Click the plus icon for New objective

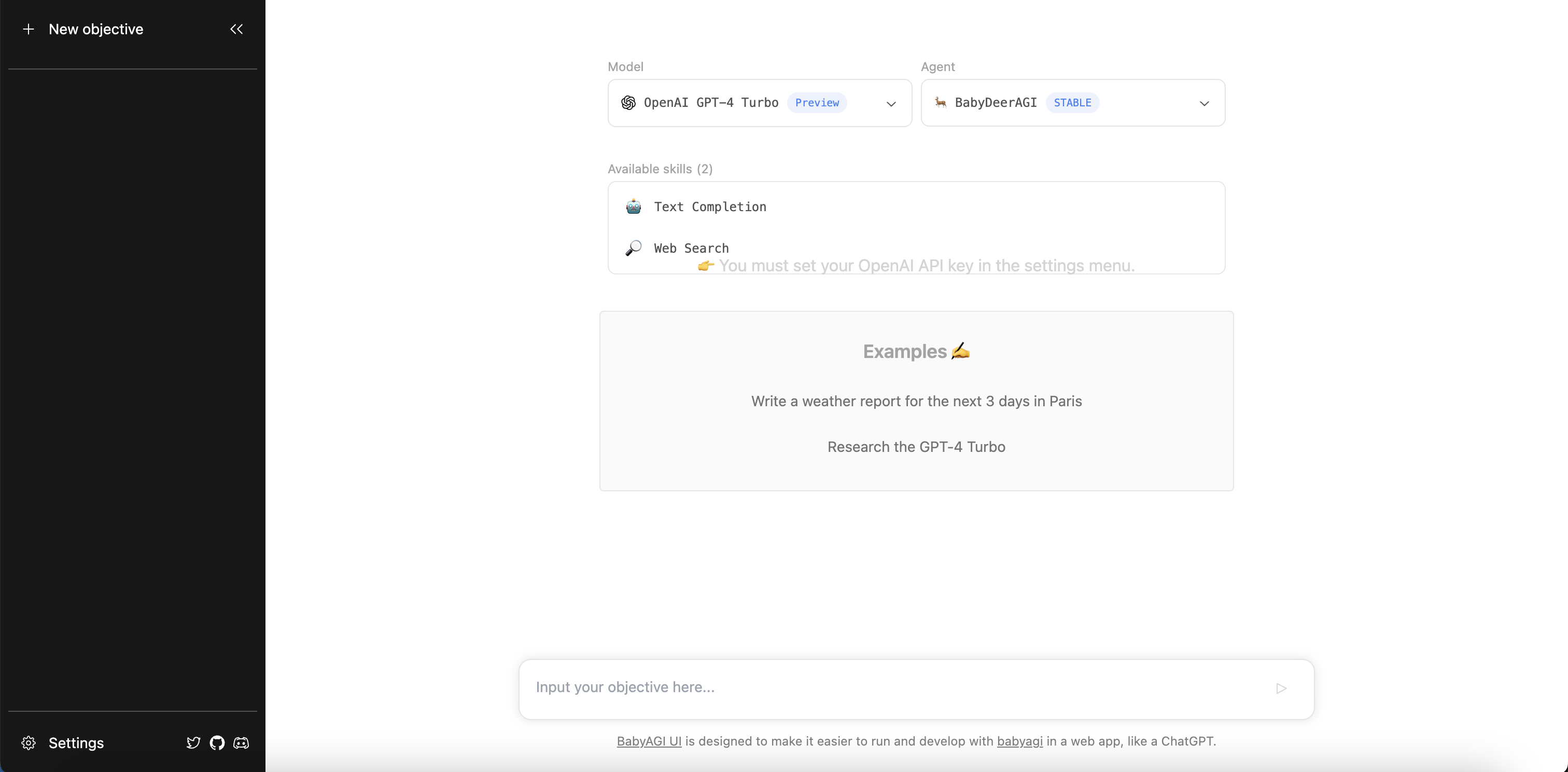coord(28,29)
